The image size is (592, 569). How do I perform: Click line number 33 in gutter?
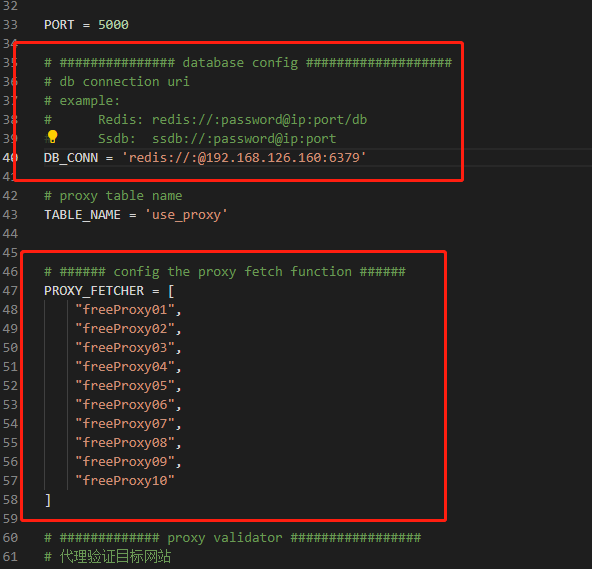(10, 25)
